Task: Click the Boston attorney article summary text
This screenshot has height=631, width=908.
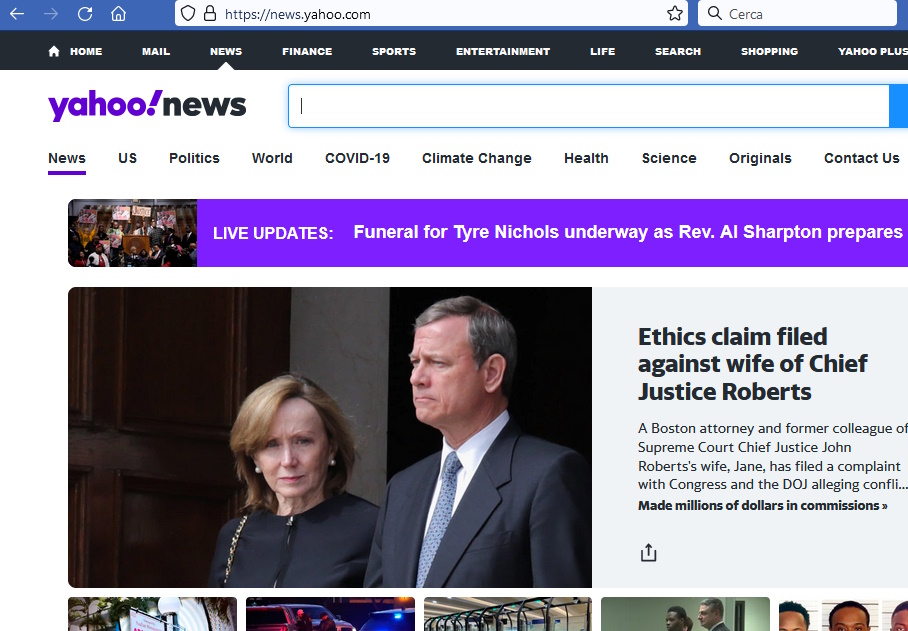Action: (772, 456)
